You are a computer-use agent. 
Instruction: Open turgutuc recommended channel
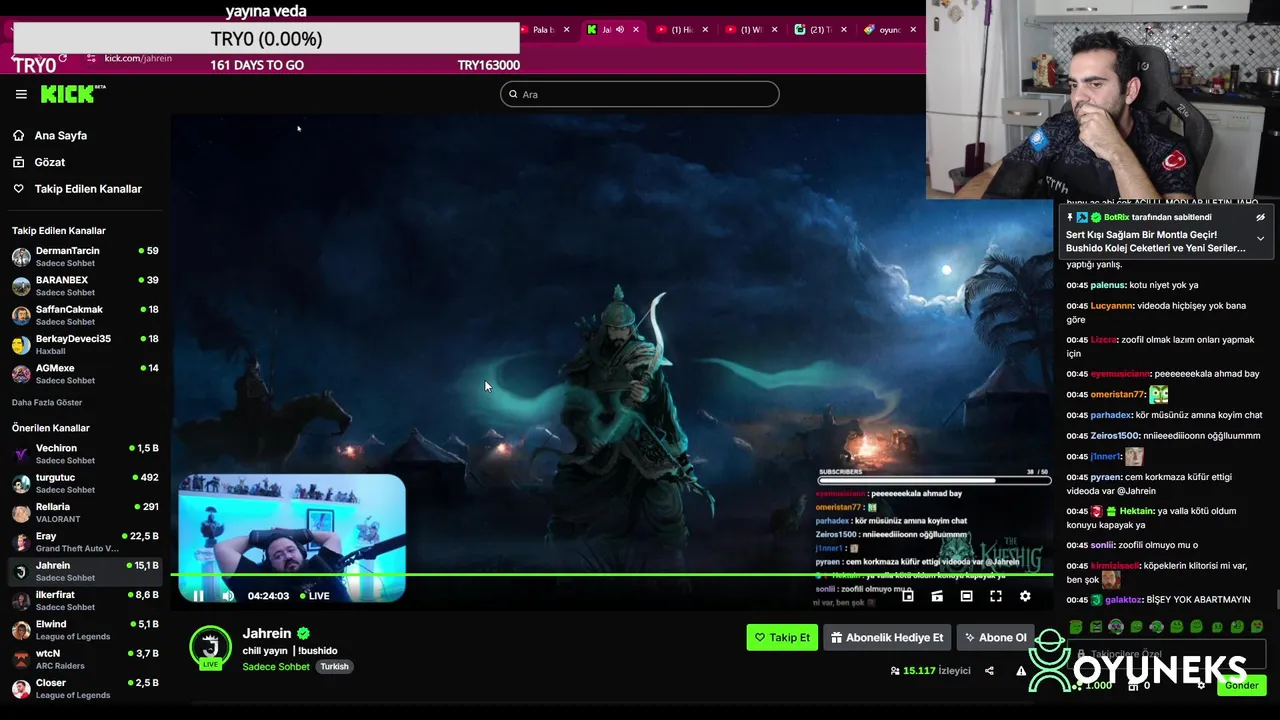coord(85,483)
